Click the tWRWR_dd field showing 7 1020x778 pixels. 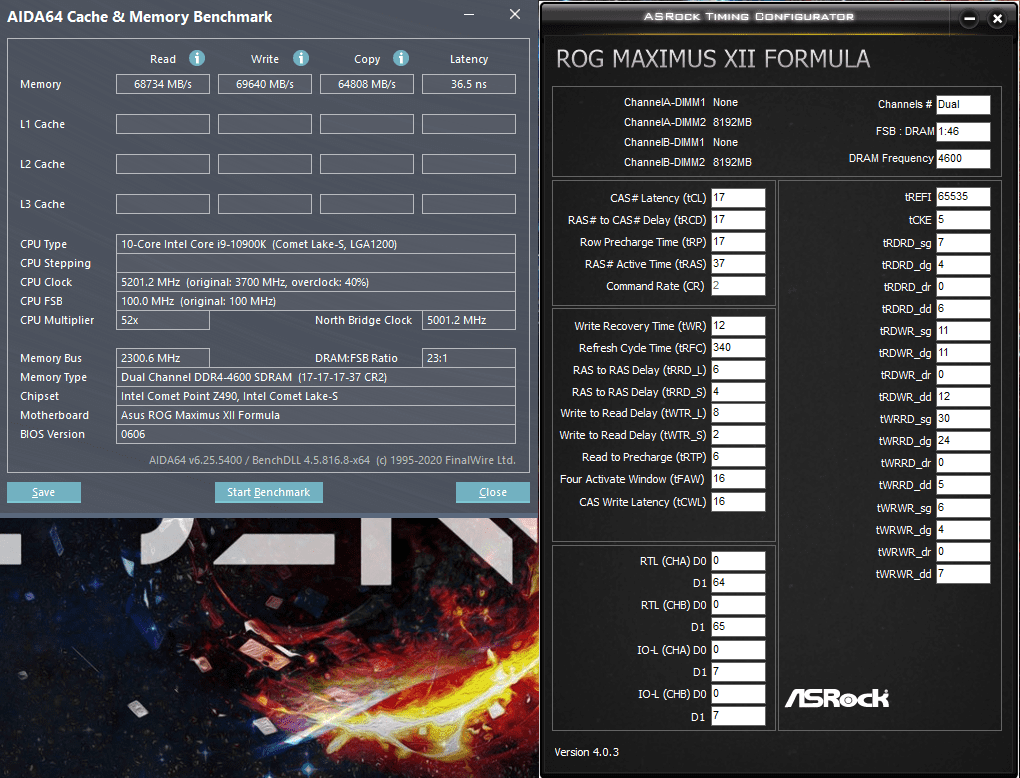[963, 574]
